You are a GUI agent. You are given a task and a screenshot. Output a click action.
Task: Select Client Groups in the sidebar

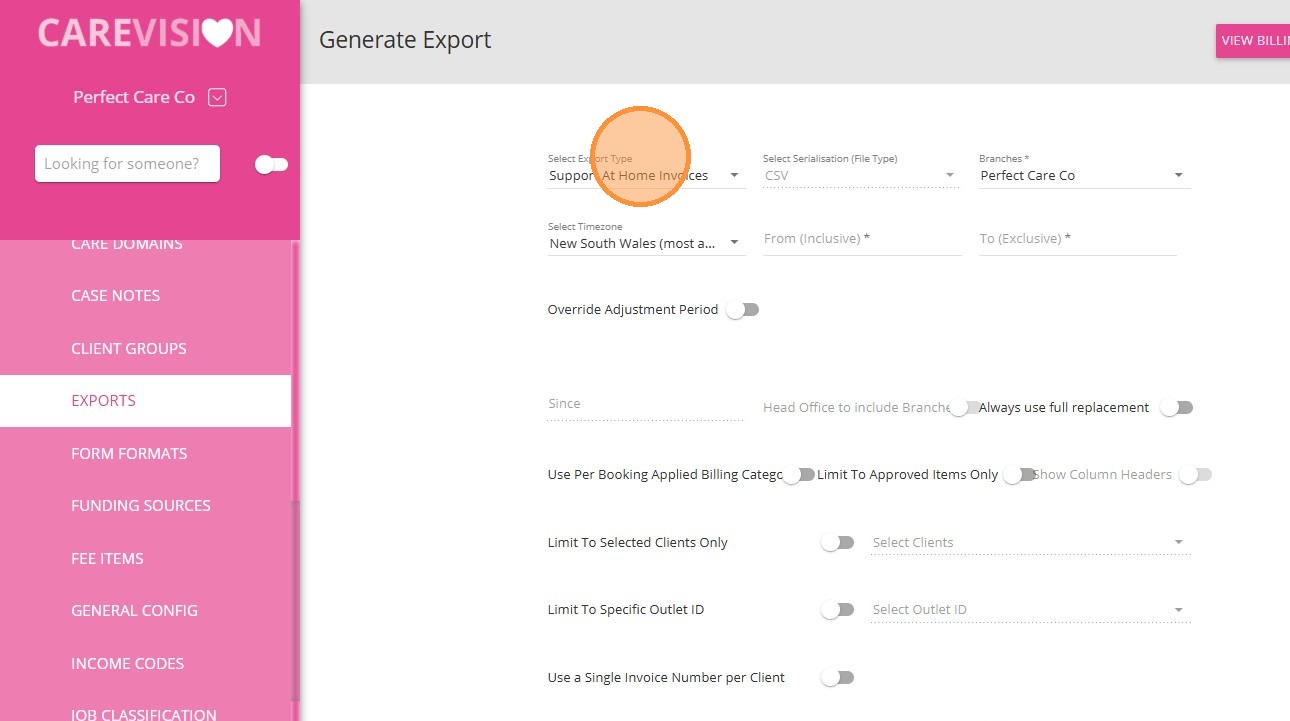tap(128, 349)
